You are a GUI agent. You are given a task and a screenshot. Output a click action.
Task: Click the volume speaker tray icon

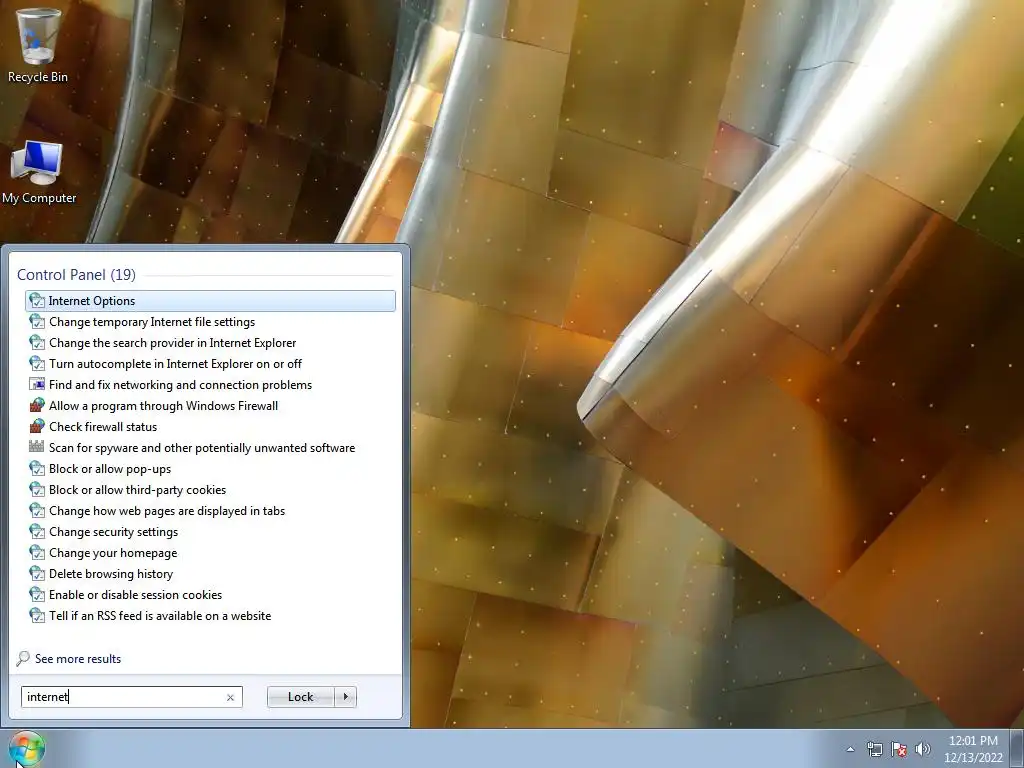point(923,749)
